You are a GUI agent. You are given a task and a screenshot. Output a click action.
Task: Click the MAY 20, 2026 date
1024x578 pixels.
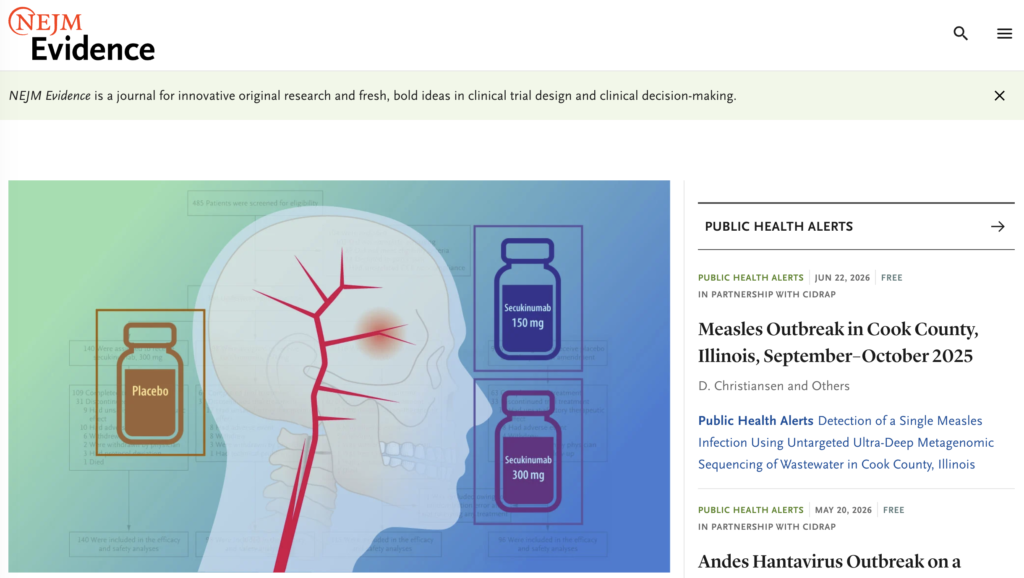point(843,510)
